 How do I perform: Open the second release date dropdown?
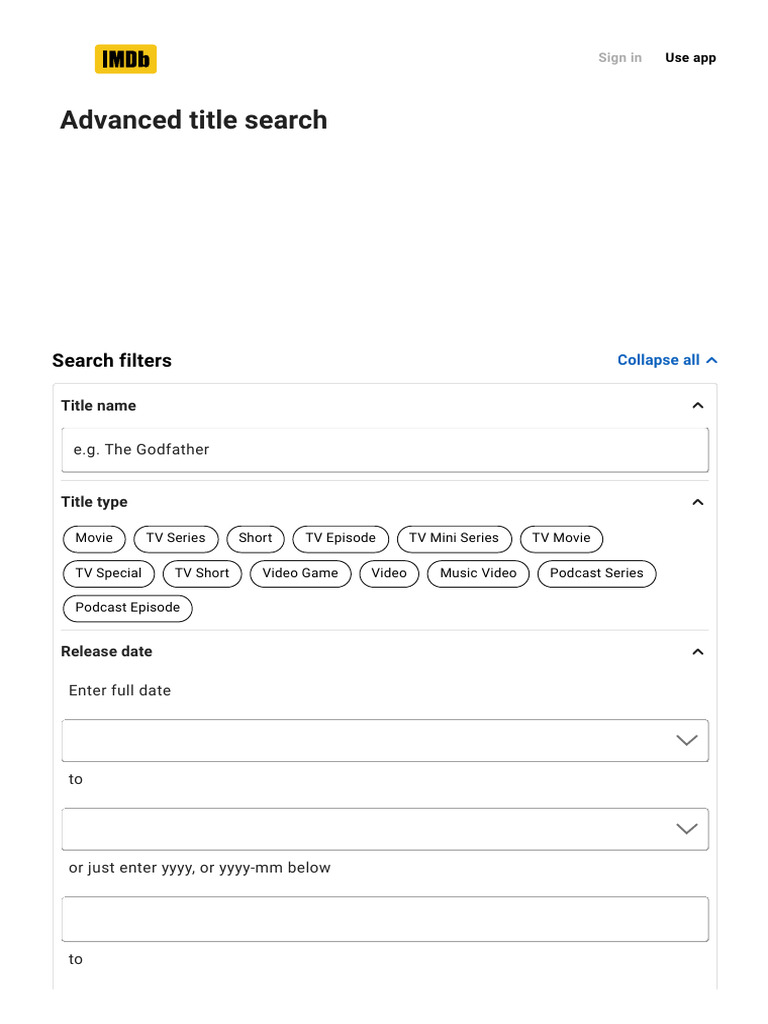point(385,830)
